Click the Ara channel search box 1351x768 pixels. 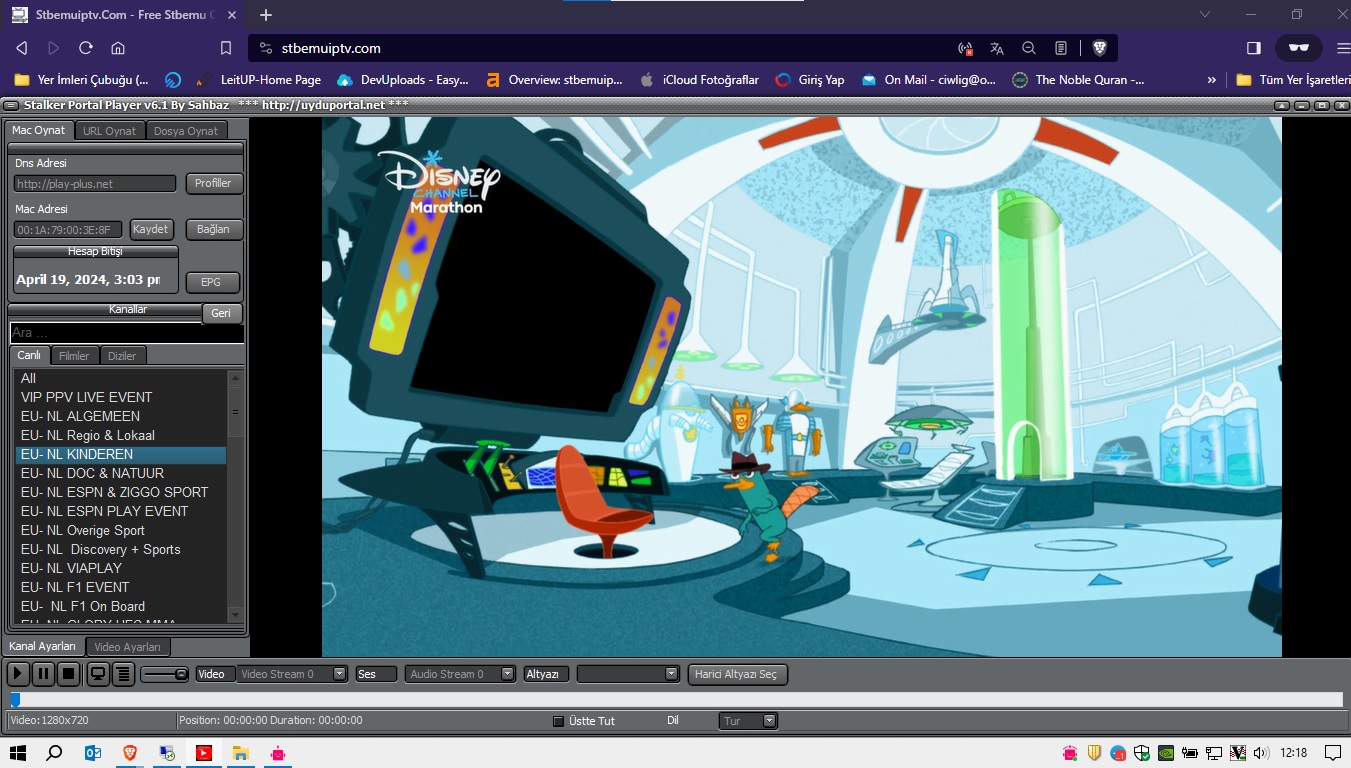tap(127, 333)
